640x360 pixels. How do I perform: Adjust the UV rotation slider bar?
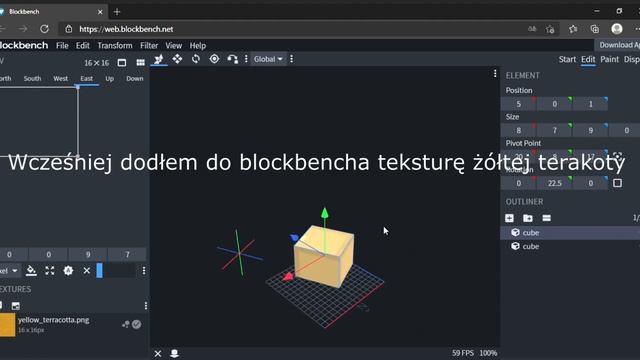(x=116, y=271)
